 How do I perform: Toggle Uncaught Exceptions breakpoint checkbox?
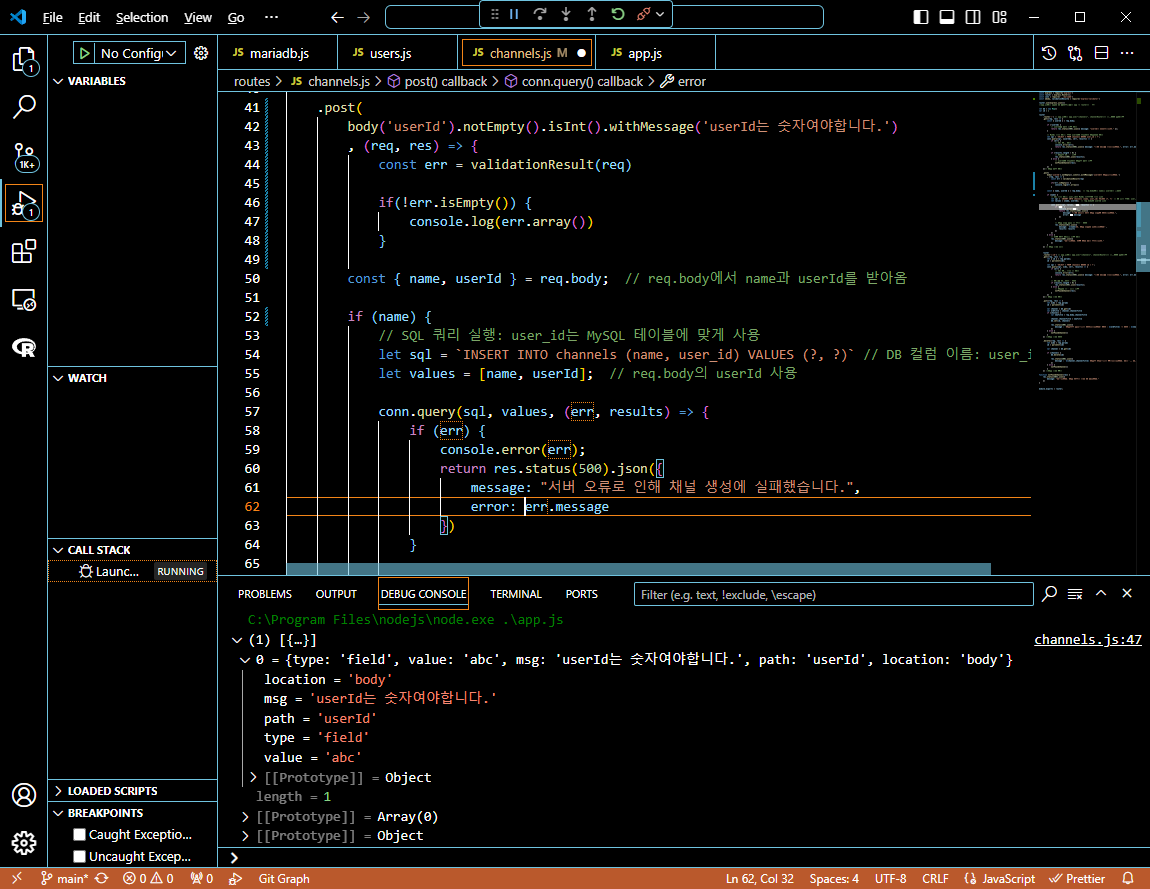click(x=80, y=857)
